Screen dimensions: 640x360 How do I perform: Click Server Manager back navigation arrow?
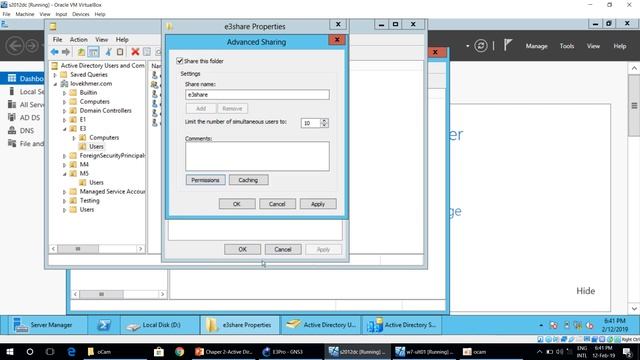[15, 45]
